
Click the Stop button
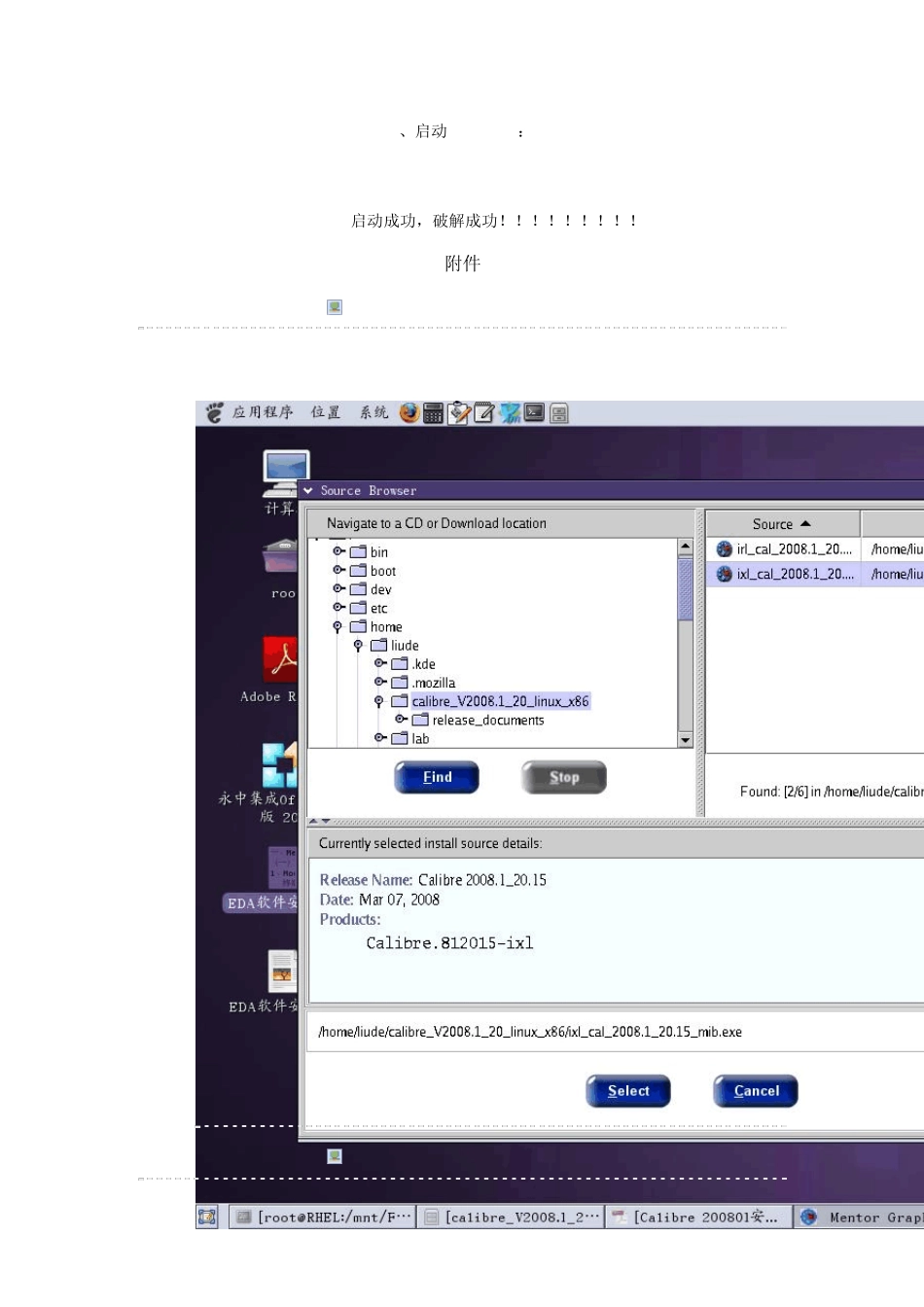(x=564, y=778)
